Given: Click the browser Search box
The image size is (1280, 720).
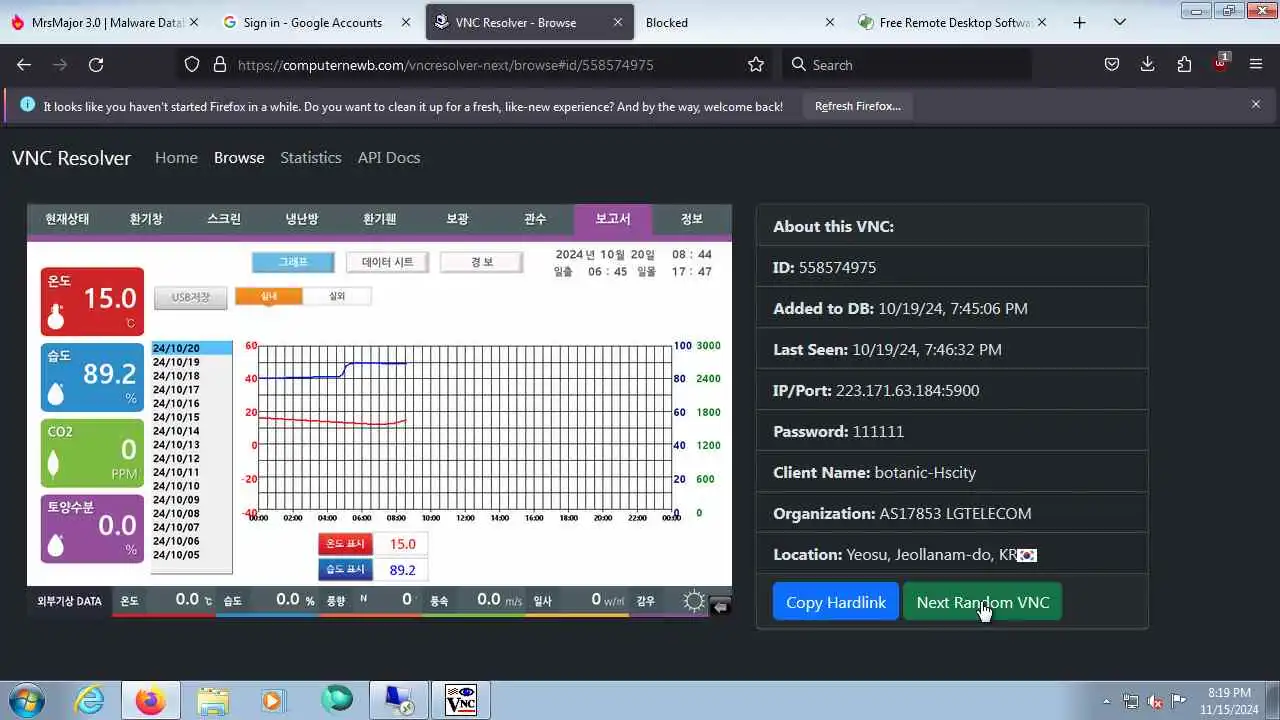Looking at the screenshot, I should (908, 65).
